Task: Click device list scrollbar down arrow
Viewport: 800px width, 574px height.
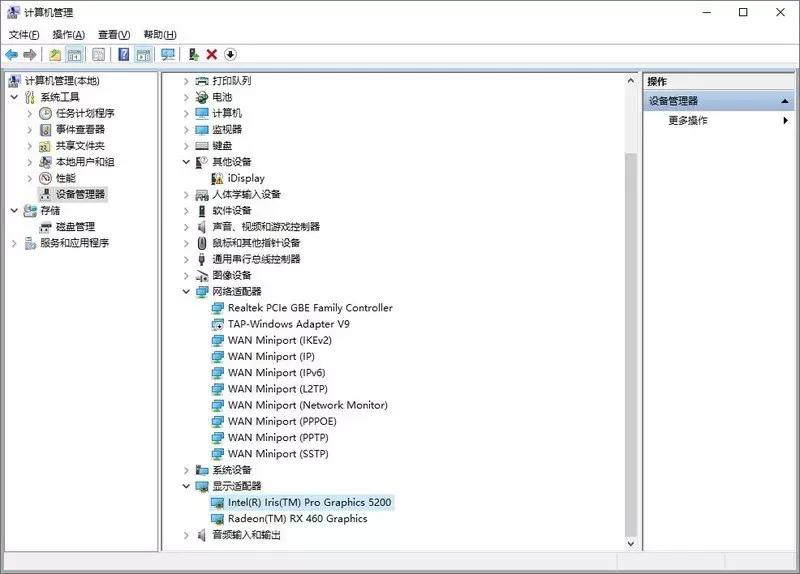Action: click(x=631, y=544)
